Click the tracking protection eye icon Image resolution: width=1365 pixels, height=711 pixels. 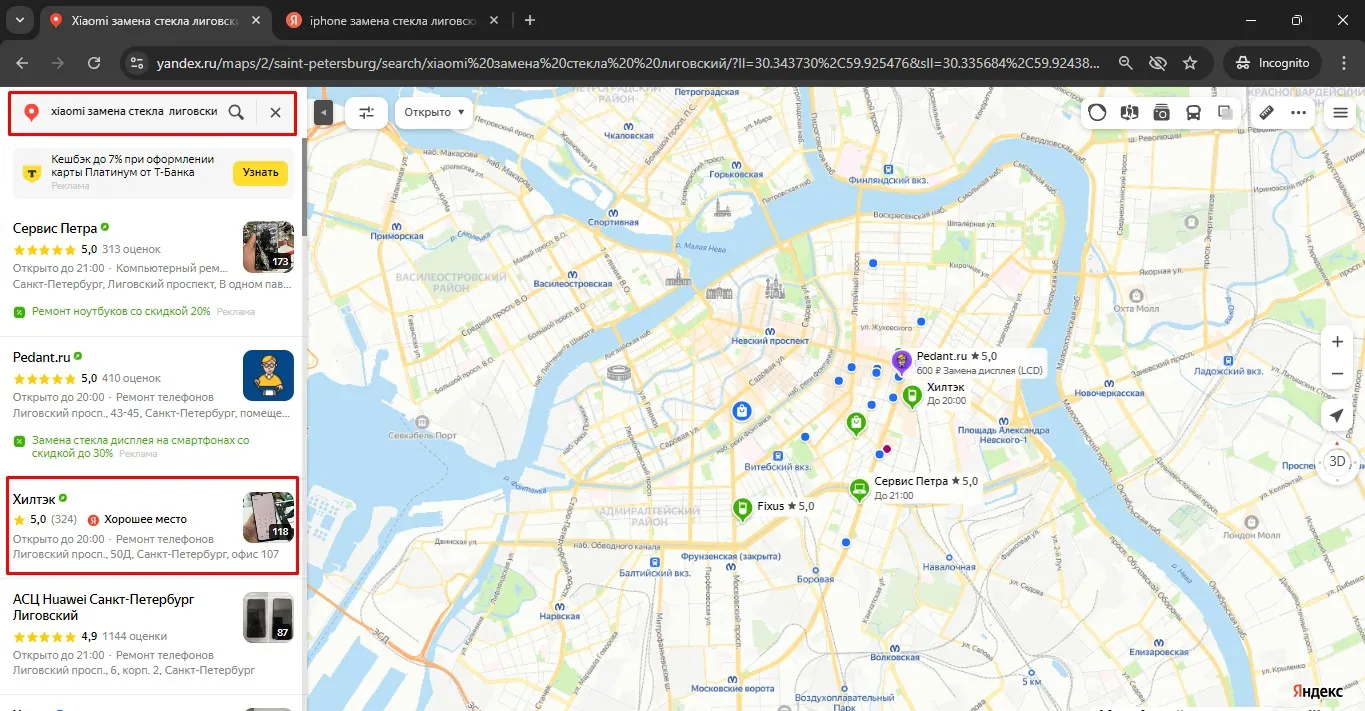click(1158, 62)
